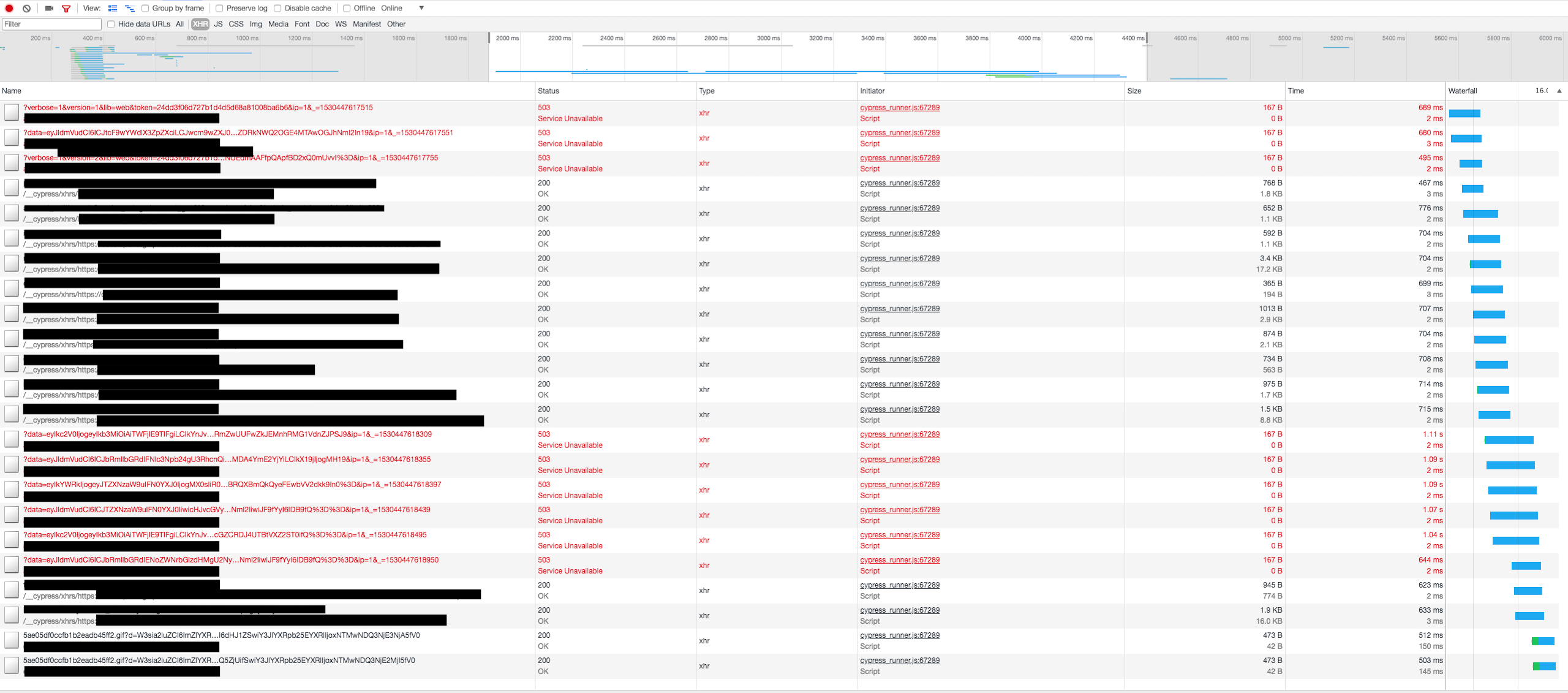Enable Group by frame
The height and width of the screenshot is (693, 1568).
[145, 8]
